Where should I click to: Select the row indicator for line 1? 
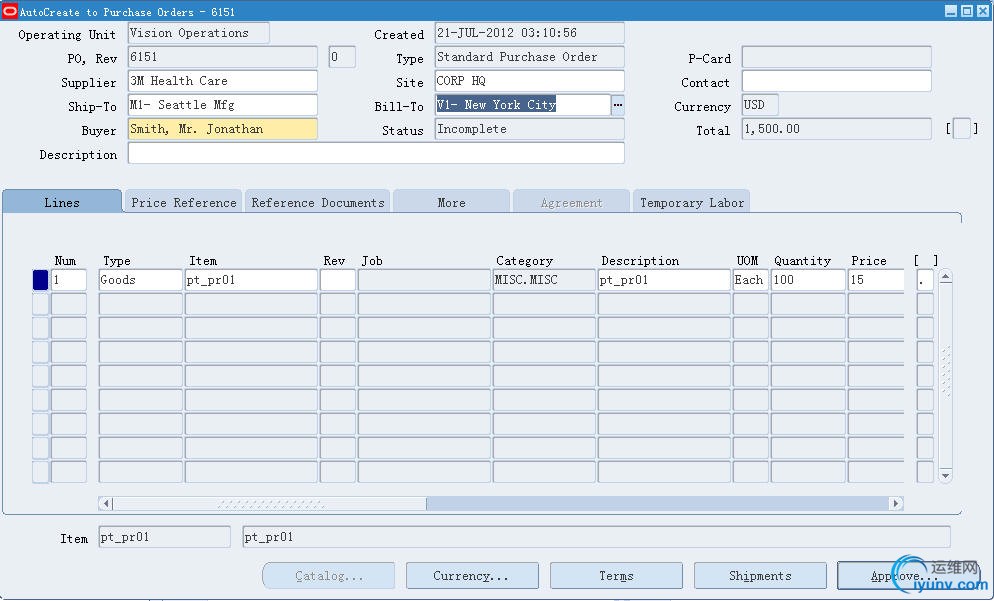tap(41, 280)
